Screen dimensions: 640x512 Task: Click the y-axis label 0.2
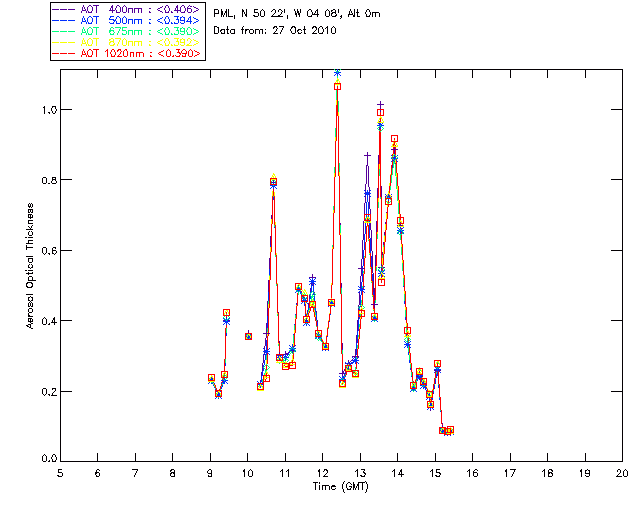[x=49, y=391]
